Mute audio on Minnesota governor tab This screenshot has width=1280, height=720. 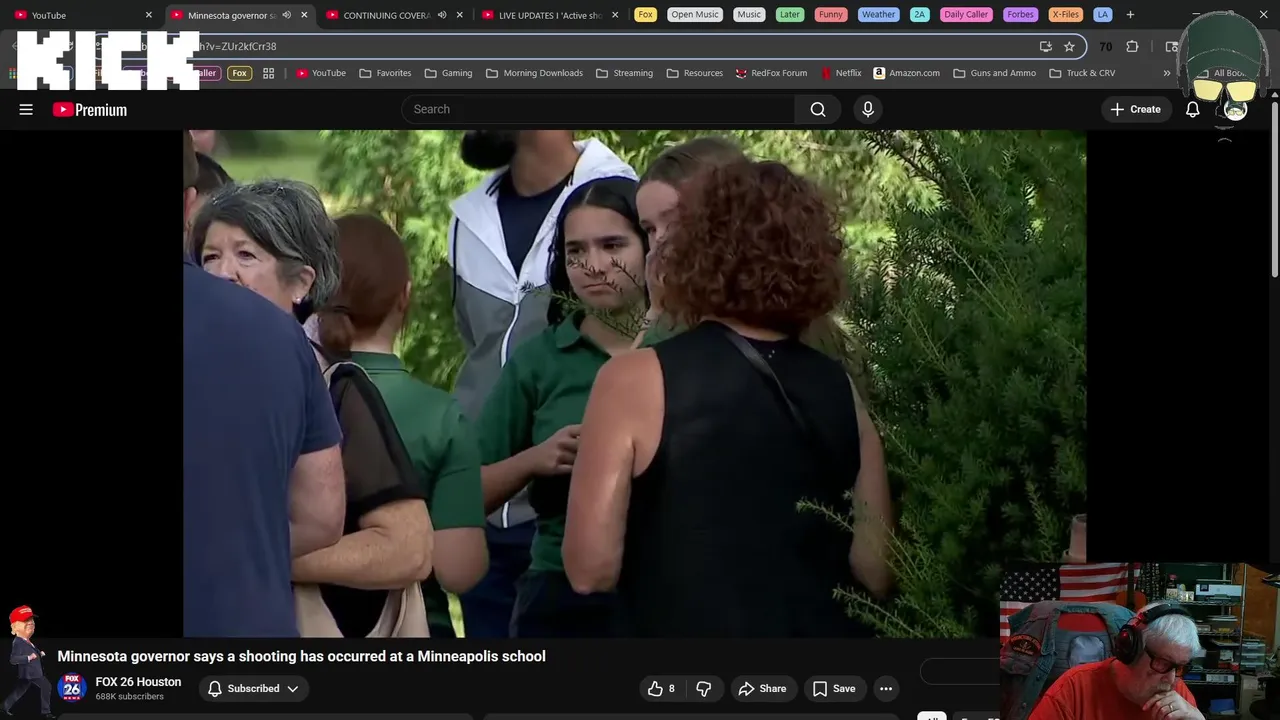point(287,15)
